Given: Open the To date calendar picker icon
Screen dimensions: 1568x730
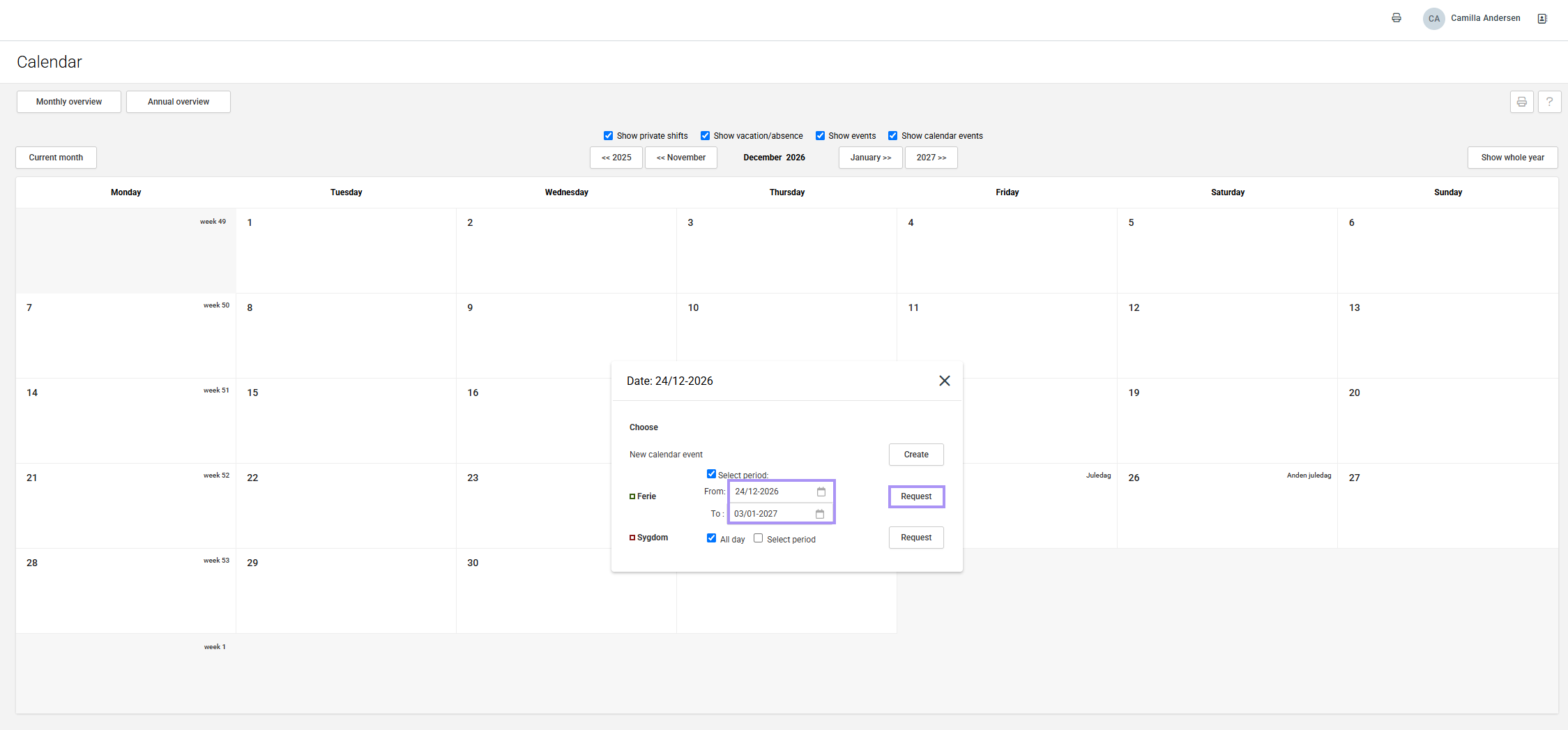Looking at the screenshot, I should 820,514.
